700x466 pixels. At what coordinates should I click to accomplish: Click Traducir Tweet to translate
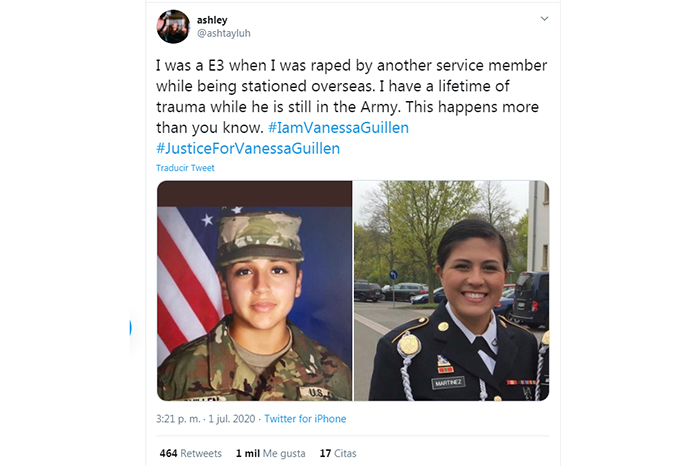(185, 168)
